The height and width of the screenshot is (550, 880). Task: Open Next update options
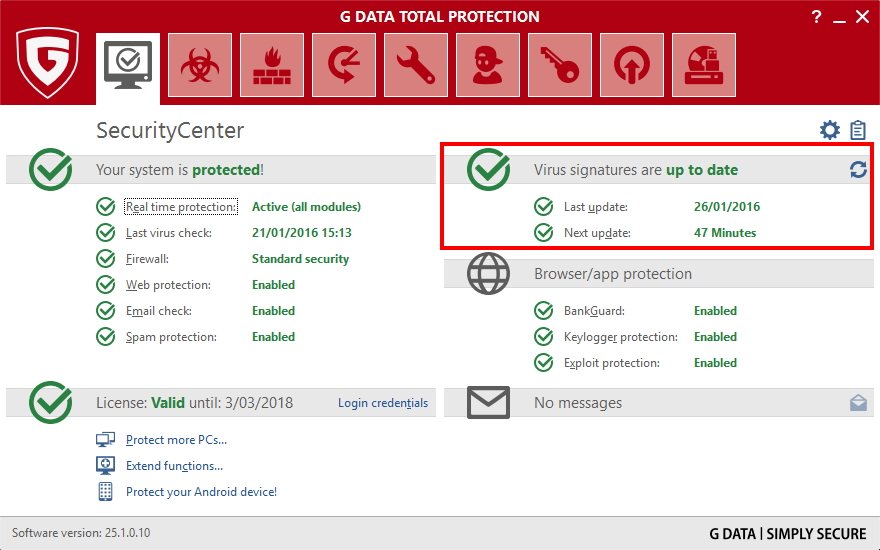(597, 232)
